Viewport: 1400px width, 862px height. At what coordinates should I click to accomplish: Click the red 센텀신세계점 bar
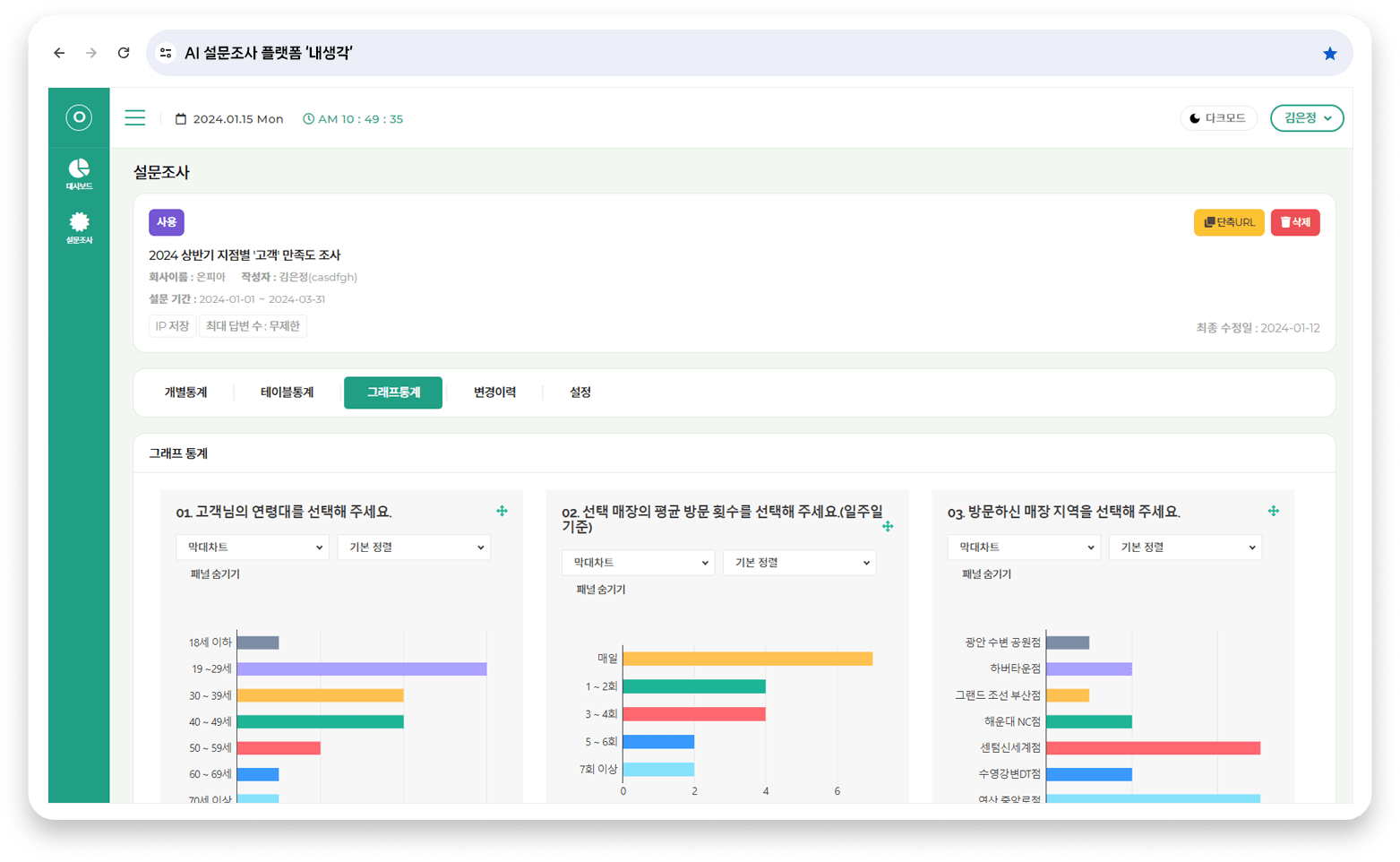1154,747
